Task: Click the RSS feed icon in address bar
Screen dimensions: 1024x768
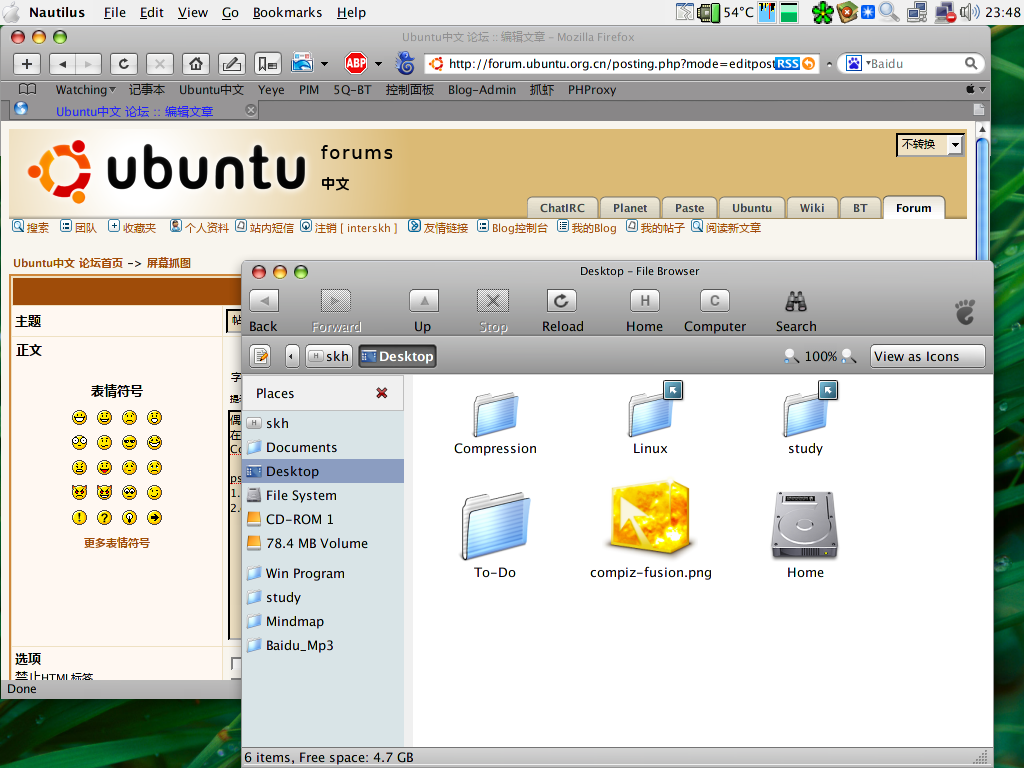Action: 788,63
